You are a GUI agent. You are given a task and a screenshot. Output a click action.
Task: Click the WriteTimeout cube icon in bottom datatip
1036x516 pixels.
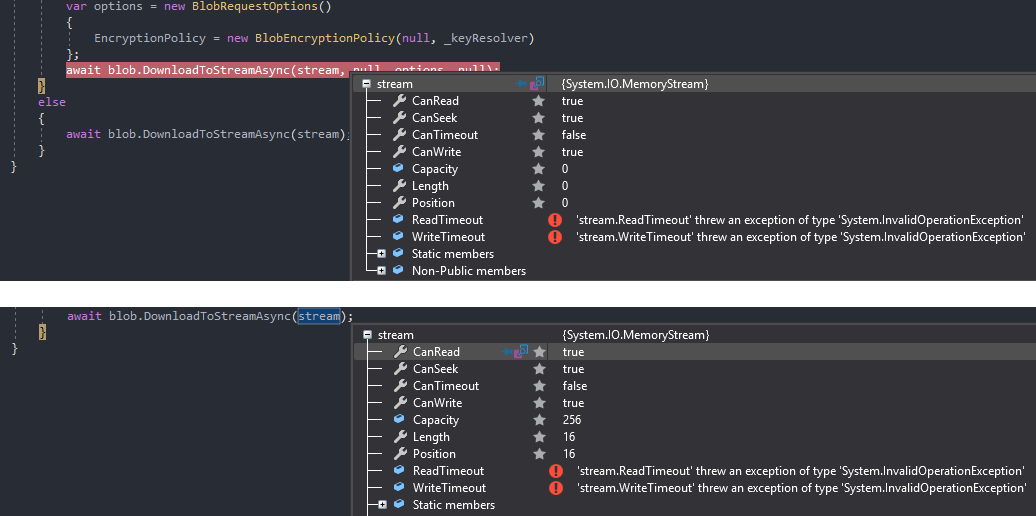click(400, 488)
